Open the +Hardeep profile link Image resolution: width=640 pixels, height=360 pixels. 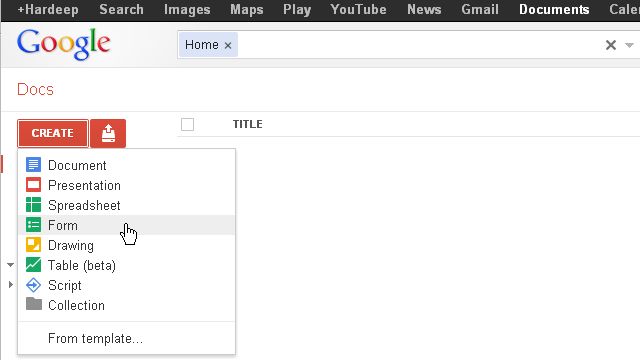(x=48, y=9)
